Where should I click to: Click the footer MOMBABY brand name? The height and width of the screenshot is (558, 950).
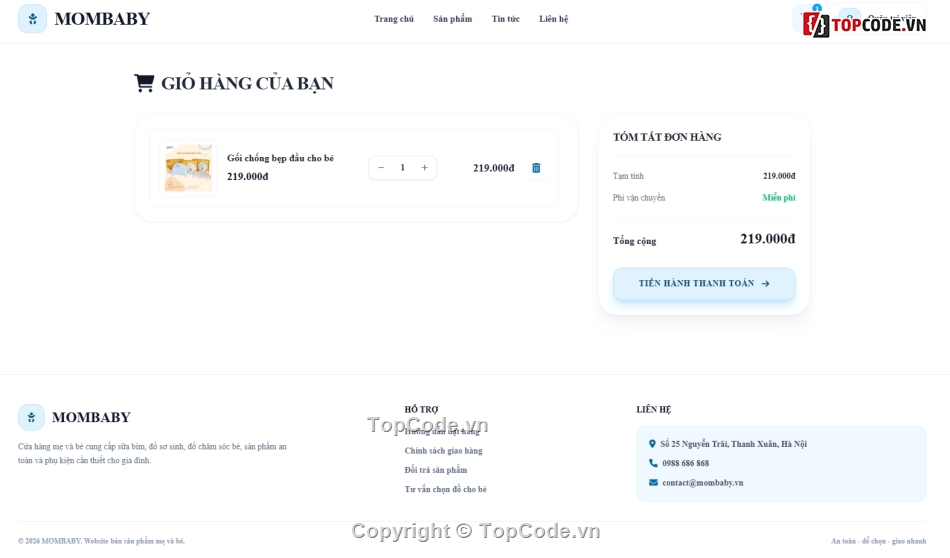click(x=91, y=417)
